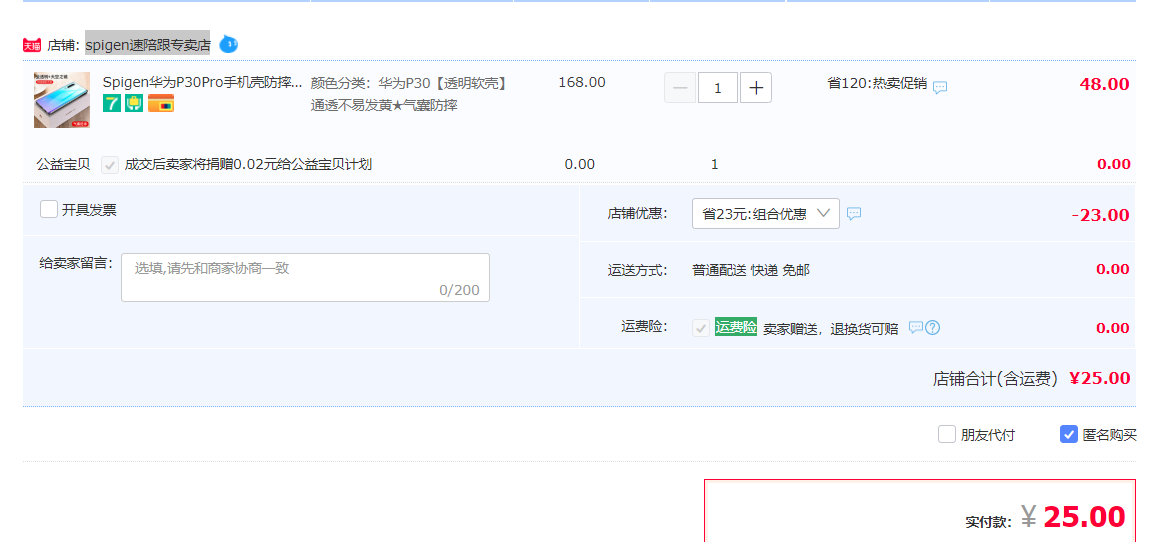Open the Wangwang chat droplet icon
The height and width of the screenshot is (542, 1158).
tap(229, 44)
